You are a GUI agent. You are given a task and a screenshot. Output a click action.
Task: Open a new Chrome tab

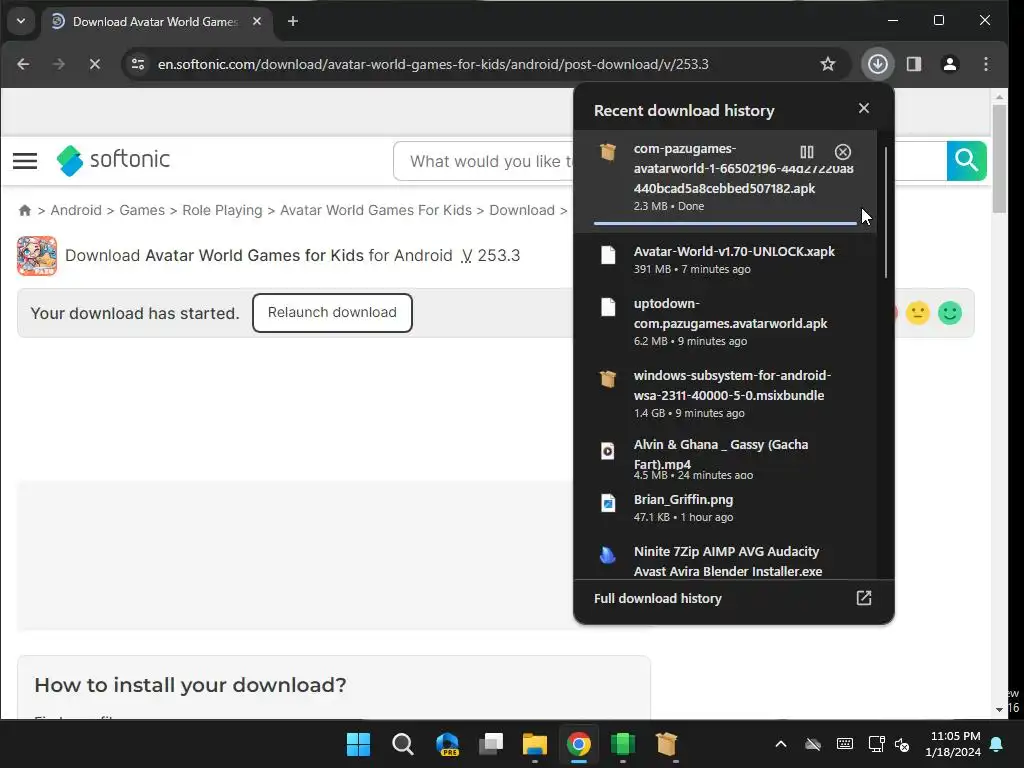pos(293,22)
